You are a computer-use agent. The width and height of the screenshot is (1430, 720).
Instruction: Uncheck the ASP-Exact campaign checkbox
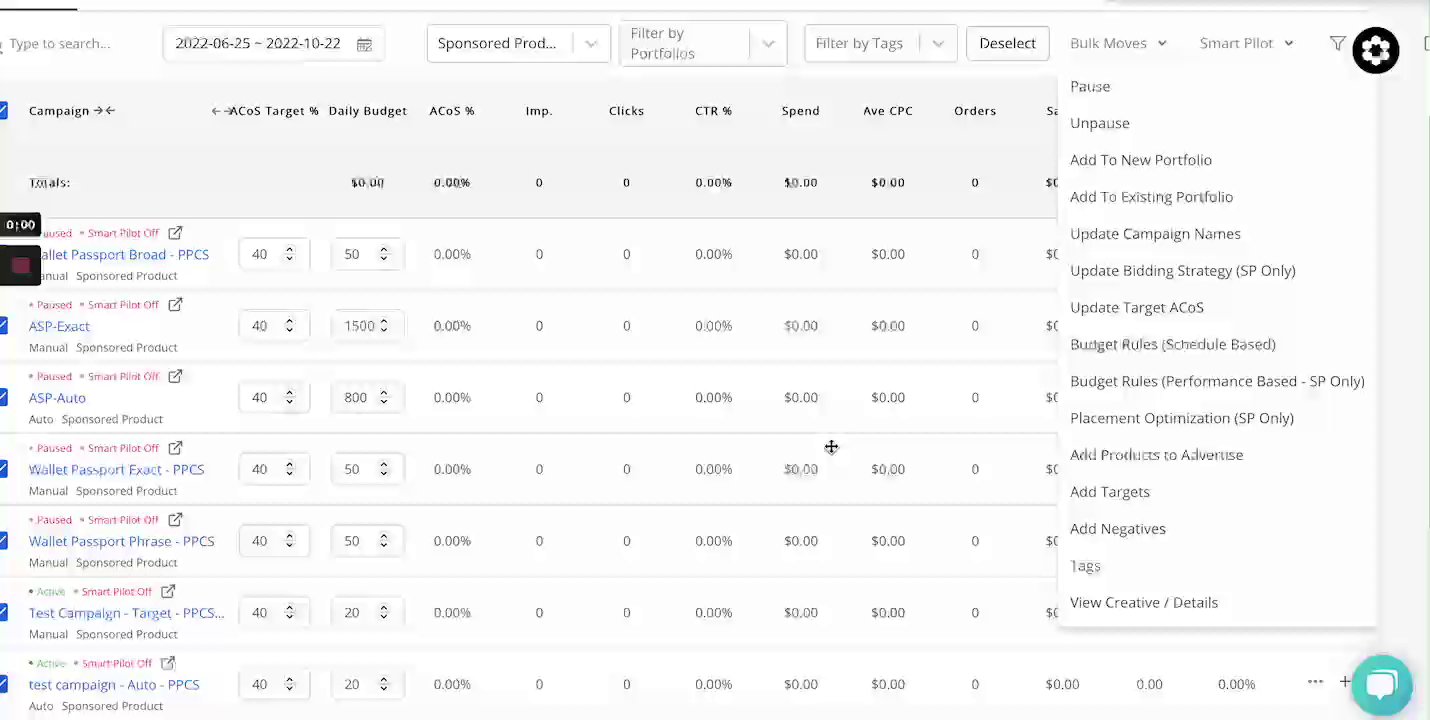(x=3, y=325)
